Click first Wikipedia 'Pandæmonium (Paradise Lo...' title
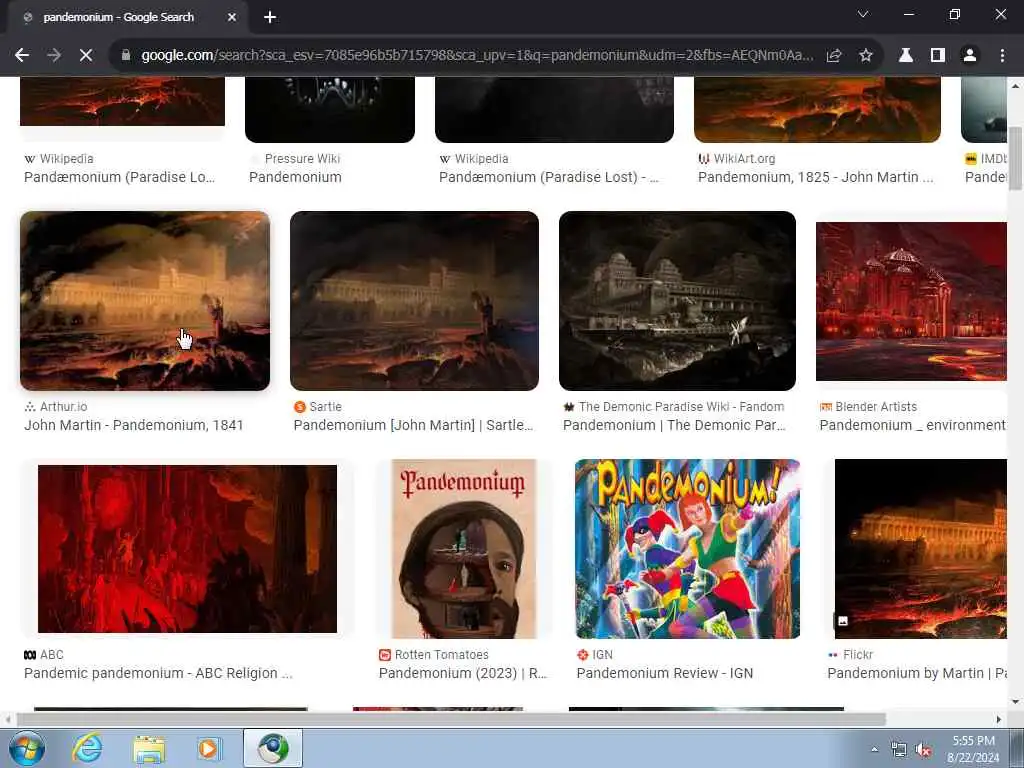The image size is (1024, 768). click(120, 177)
